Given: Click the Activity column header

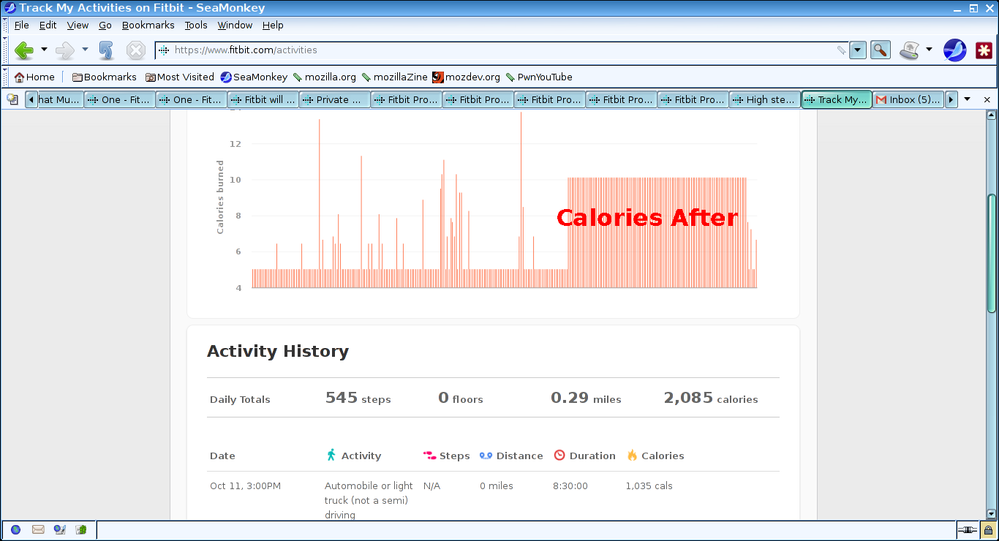Looking at the screenshot, I should 354,456.
